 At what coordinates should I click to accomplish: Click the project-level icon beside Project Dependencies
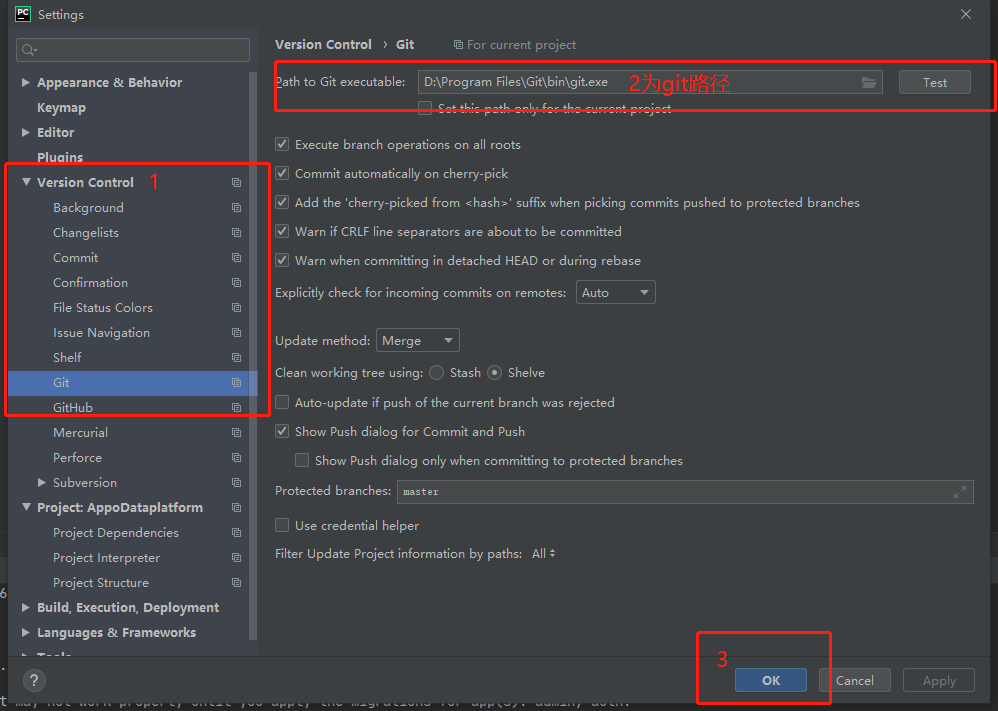tap(237, 532)
